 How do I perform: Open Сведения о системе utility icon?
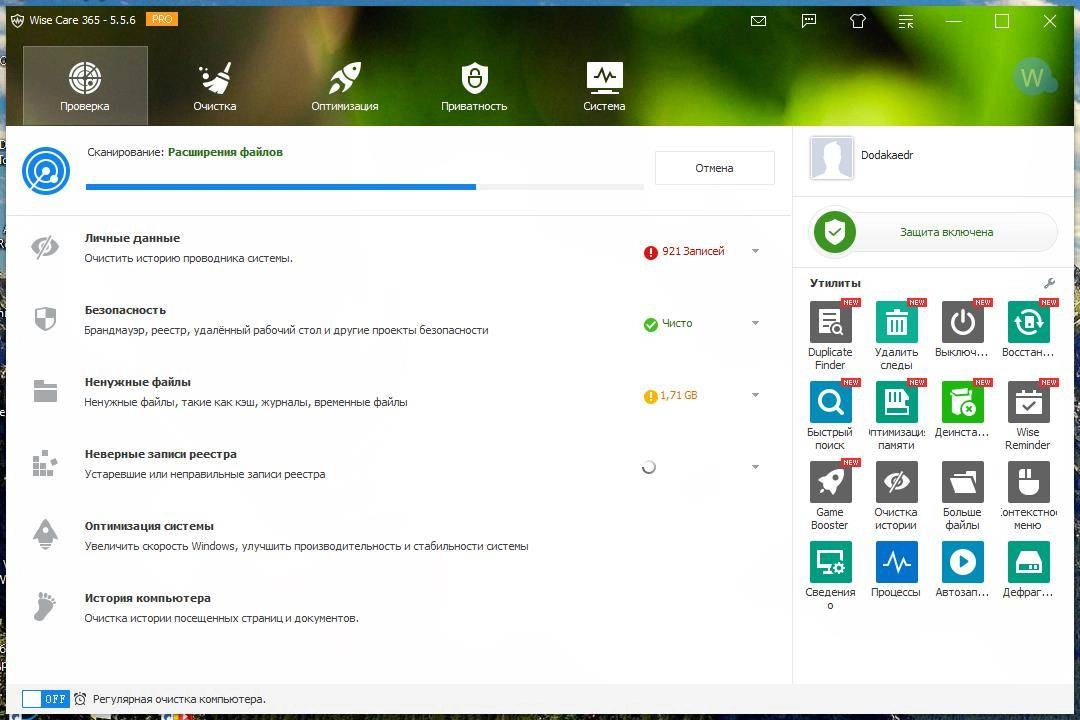pos(830,562)
